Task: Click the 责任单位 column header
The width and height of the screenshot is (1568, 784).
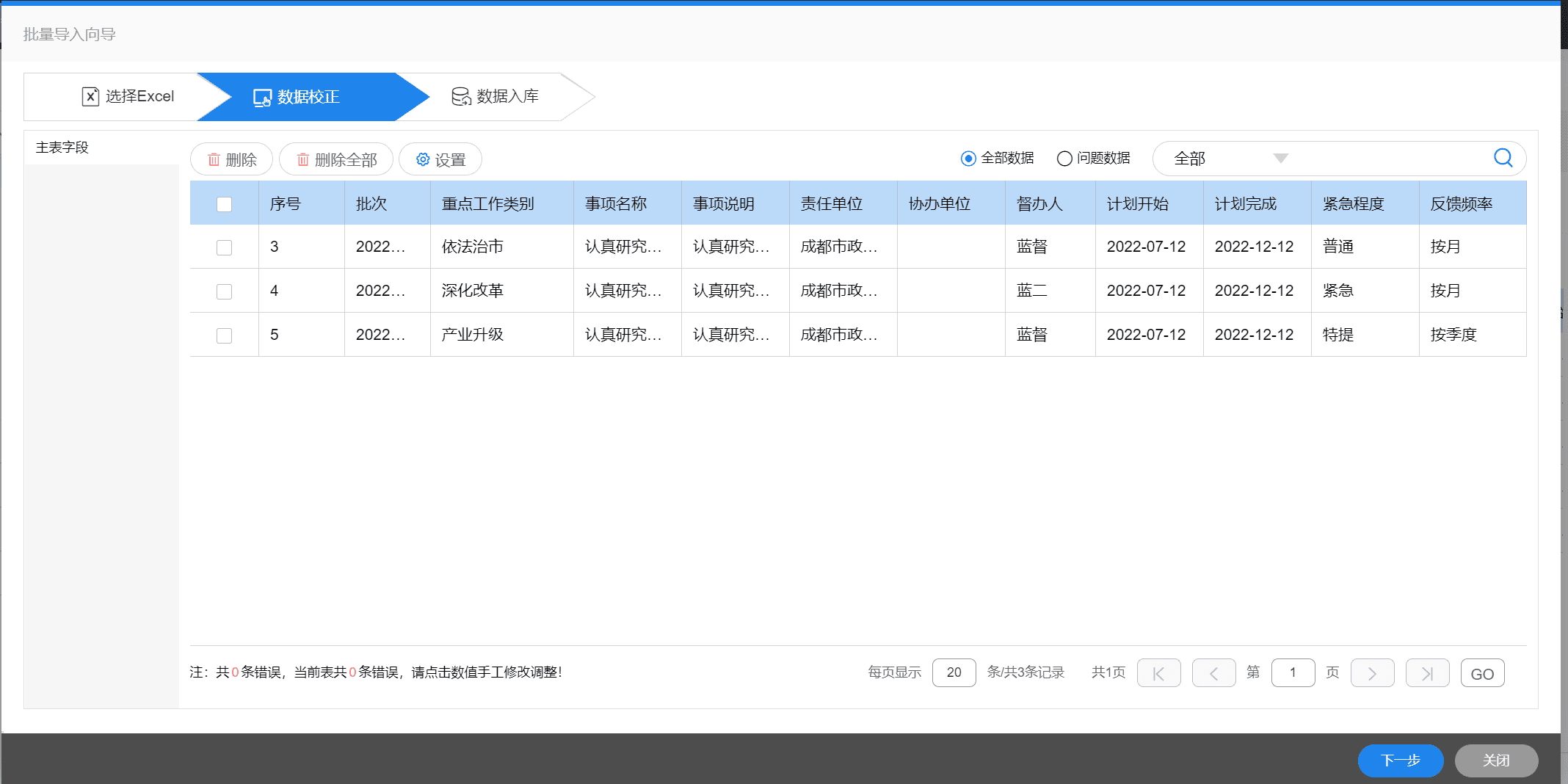Action: point(843,203)
